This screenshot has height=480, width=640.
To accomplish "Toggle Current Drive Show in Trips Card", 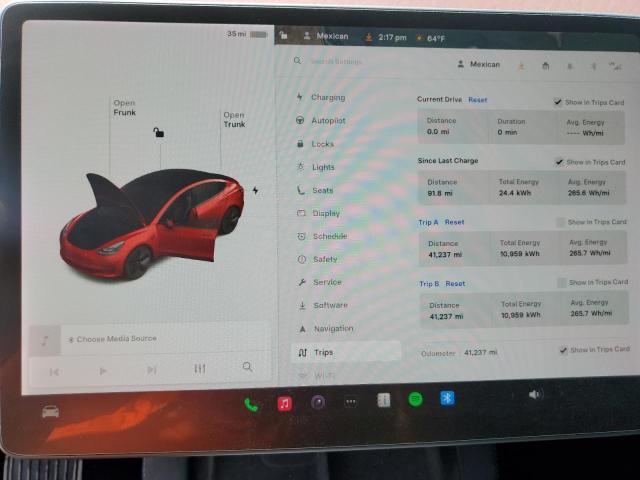I will 558,102.
